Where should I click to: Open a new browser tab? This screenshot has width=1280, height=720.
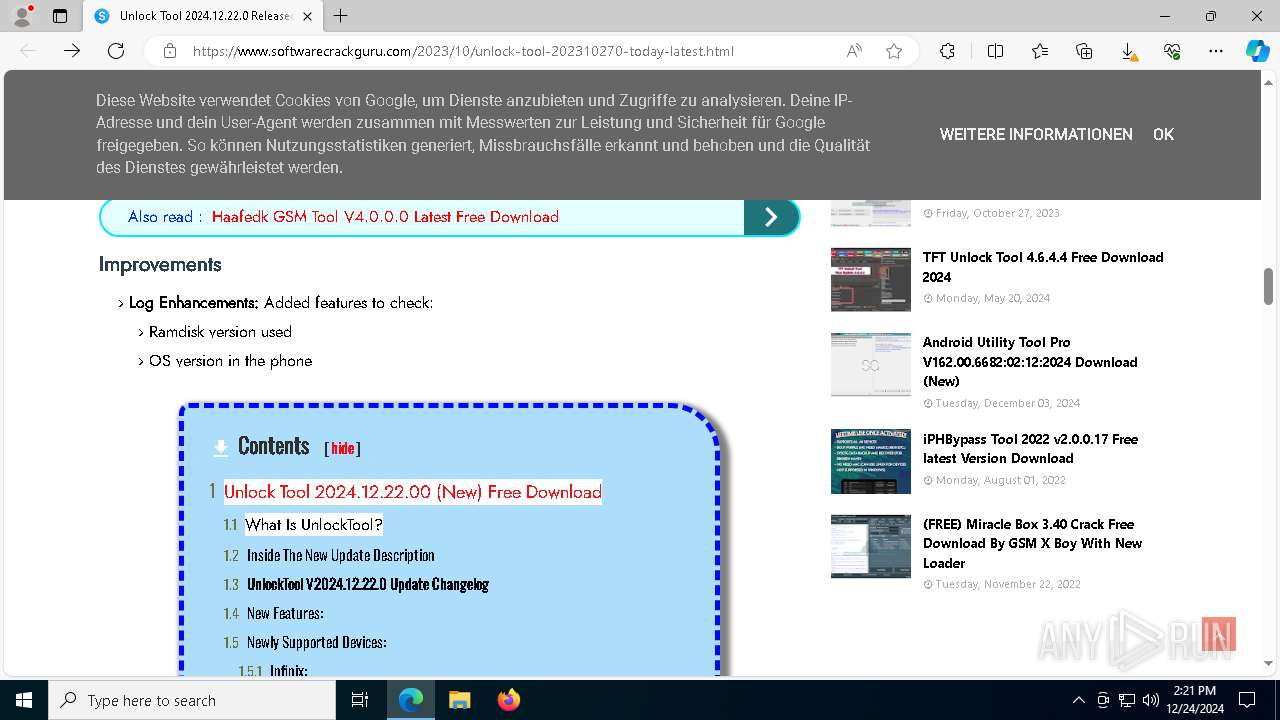pyautogui.click(x=341, y=16)
